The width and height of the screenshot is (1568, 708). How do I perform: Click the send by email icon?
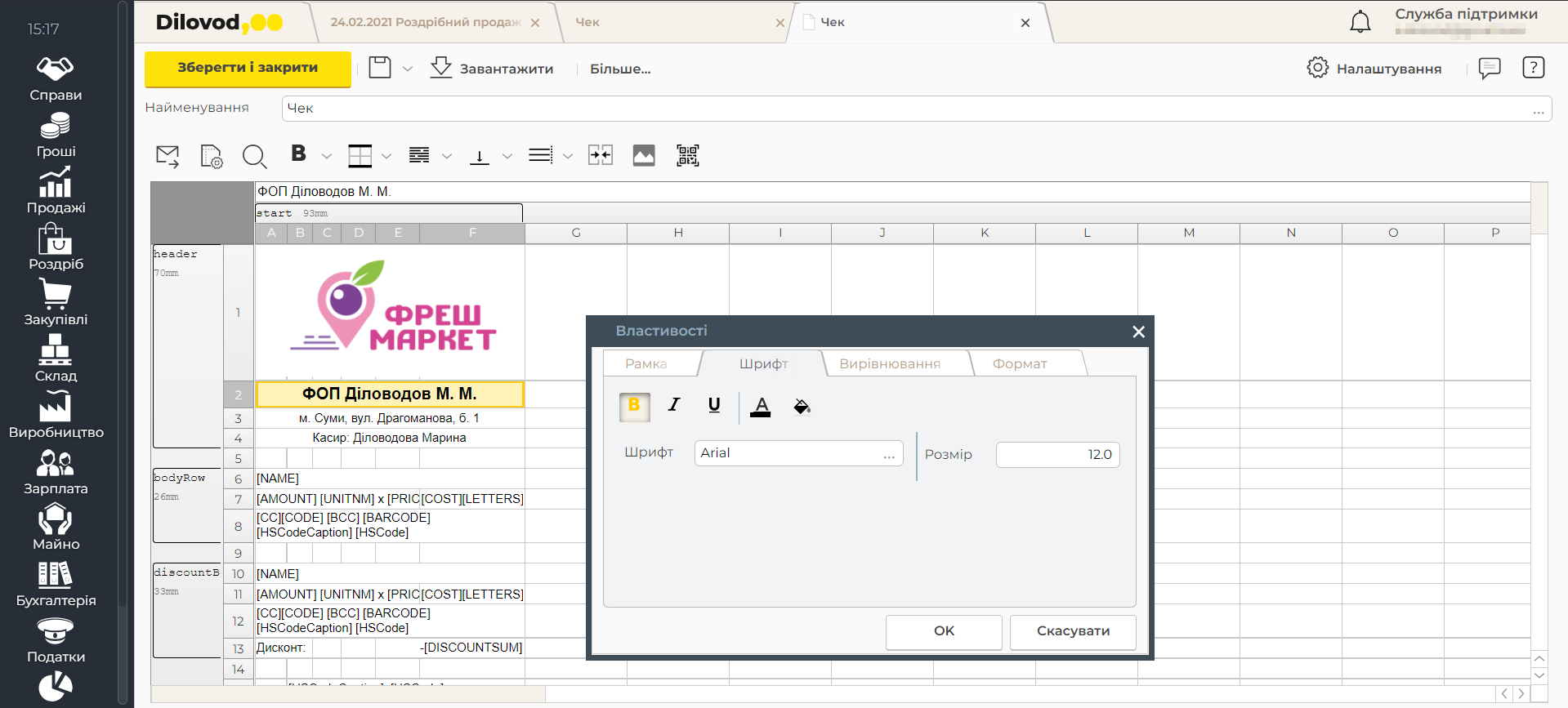(168, 156)
